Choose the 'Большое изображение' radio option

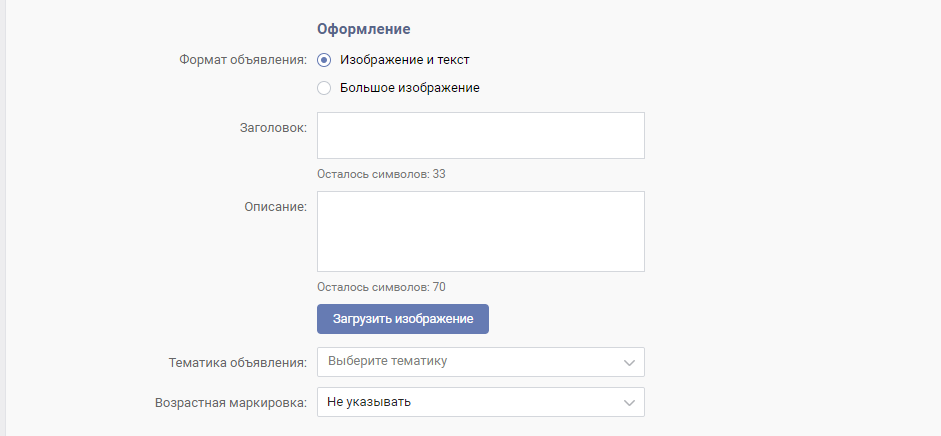point(324,88)
